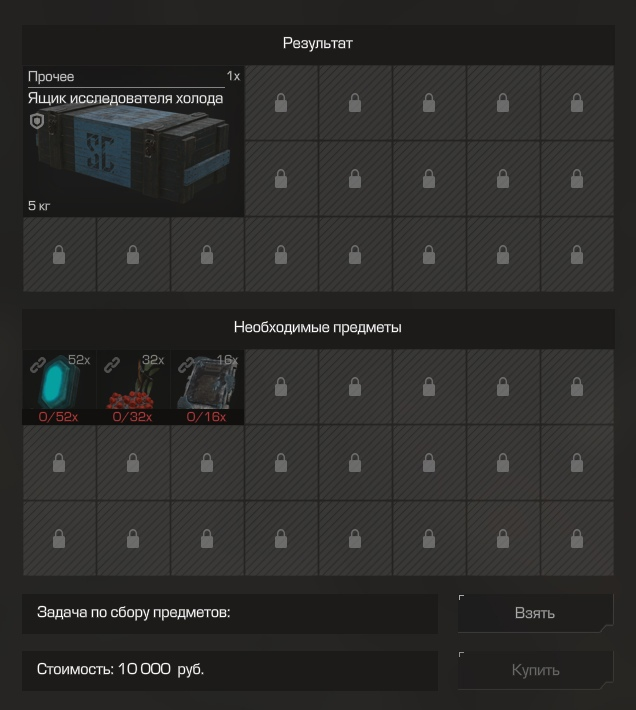
Task: Click the Необходимые предметы section header
Action: point(318,328)
